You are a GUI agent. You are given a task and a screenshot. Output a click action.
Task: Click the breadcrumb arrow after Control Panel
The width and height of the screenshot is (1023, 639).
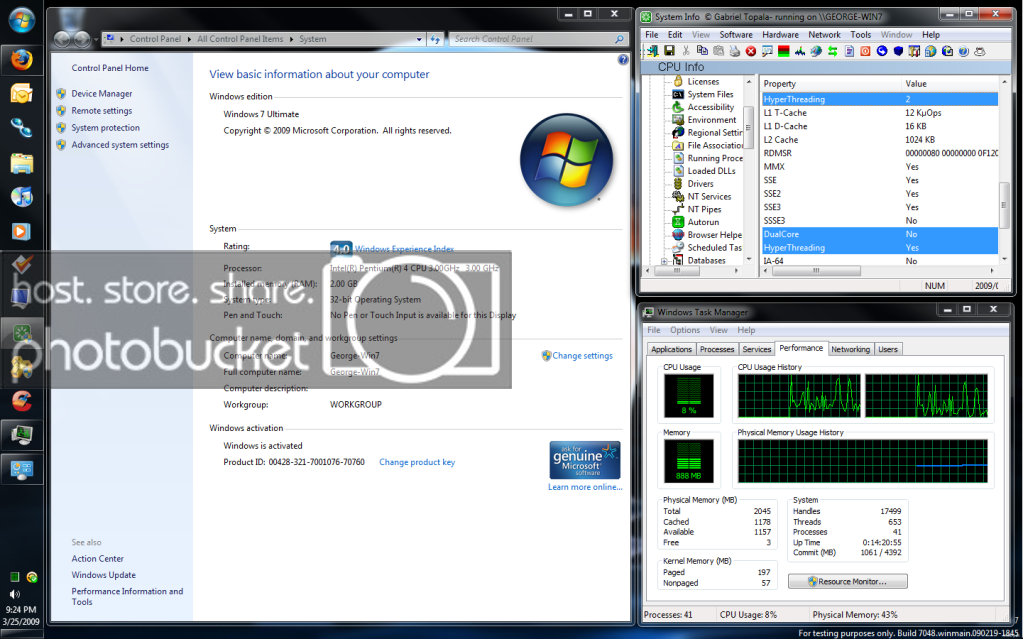click(189, 39)
